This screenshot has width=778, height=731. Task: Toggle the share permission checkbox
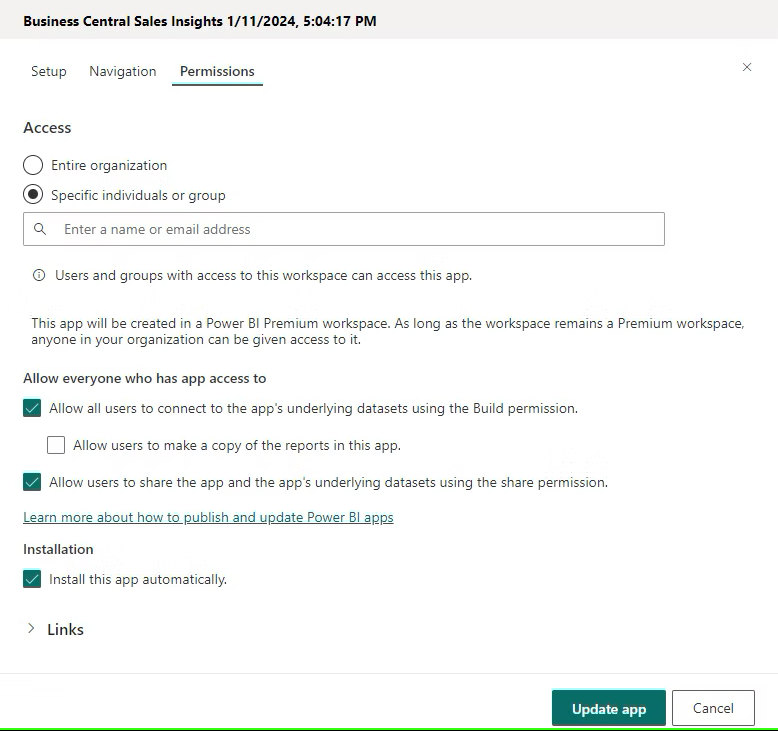point(32,482)
